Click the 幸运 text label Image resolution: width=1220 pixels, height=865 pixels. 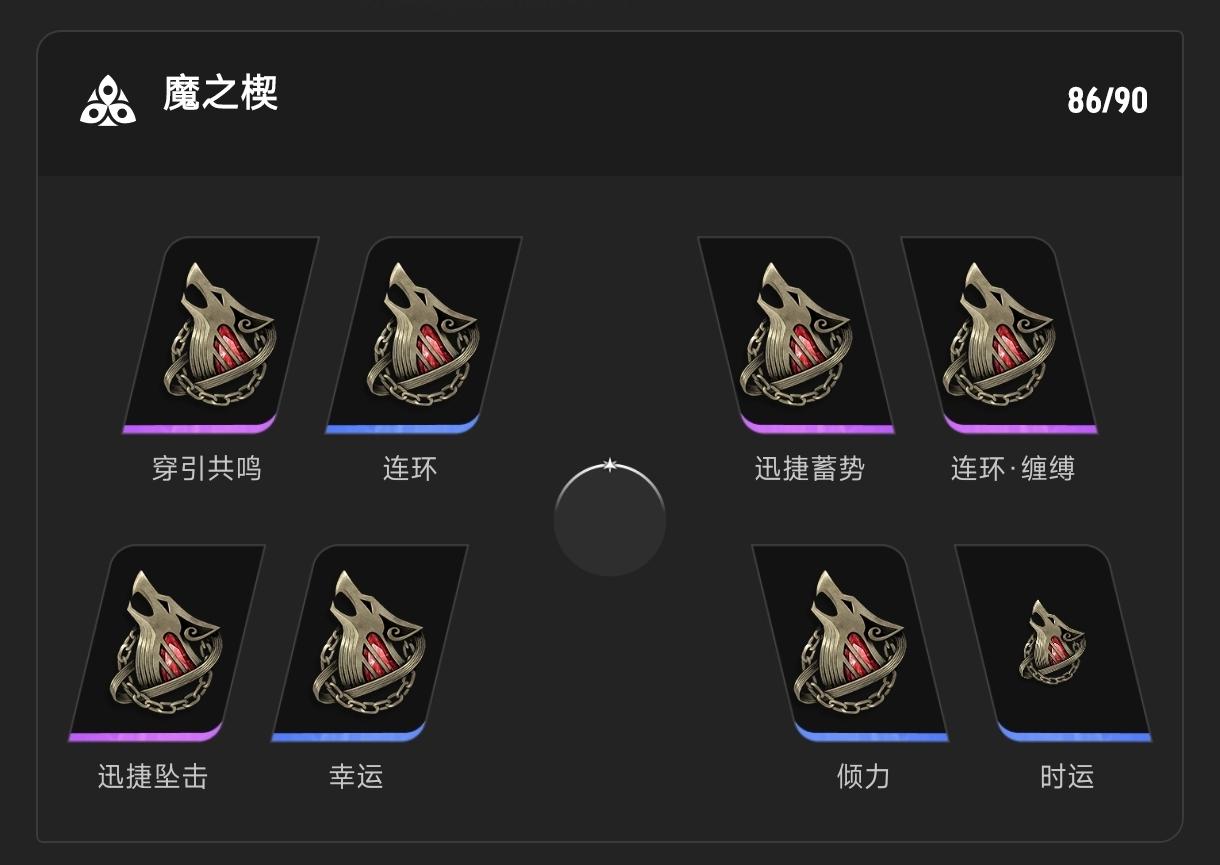[x=356, y=777]
